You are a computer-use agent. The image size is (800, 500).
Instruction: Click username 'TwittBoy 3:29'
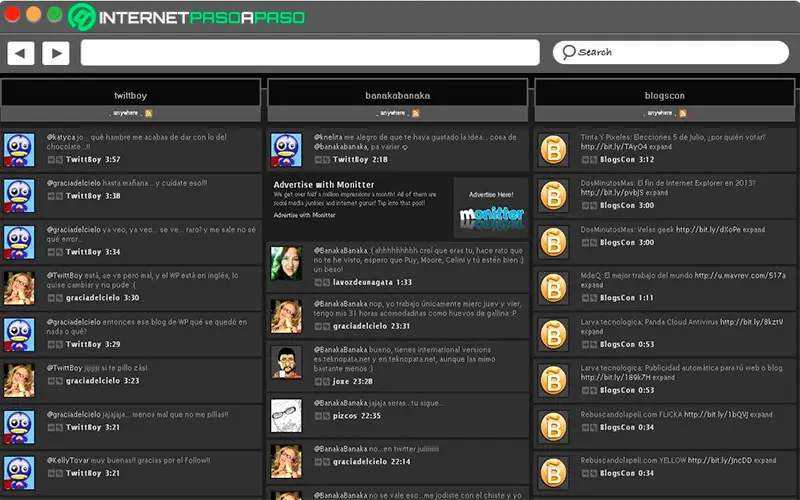tap(93, 344)
